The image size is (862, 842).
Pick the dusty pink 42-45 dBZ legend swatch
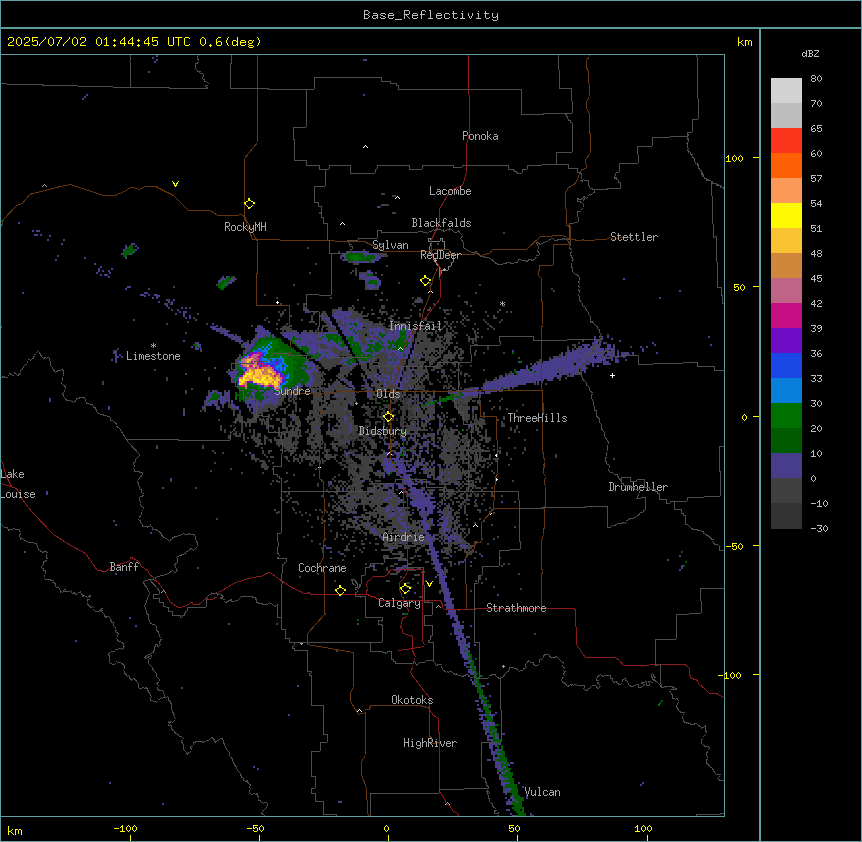(786, 290)
